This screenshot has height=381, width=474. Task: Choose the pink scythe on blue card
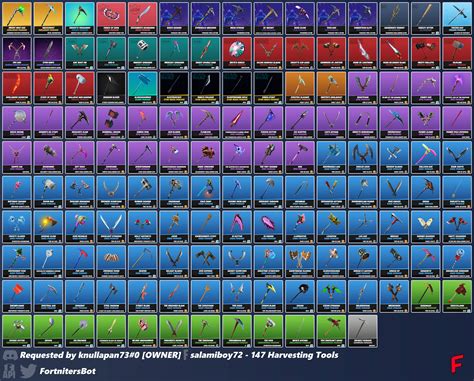(237, 227)
